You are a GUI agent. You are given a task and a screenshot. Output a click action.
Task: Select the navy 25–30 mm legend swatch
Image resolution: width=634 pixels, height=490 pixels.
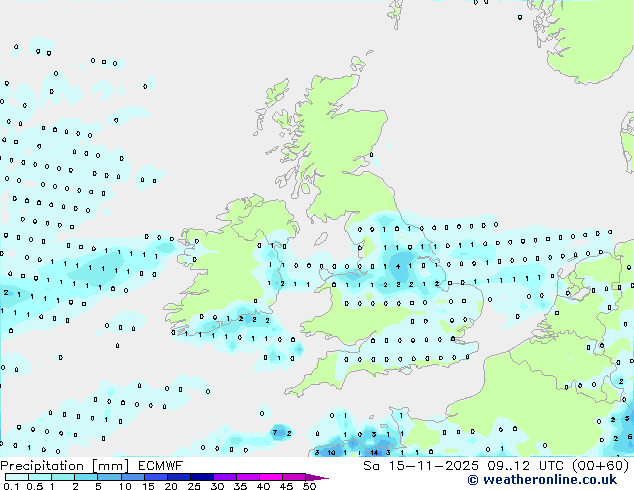(x=201, y=477)
